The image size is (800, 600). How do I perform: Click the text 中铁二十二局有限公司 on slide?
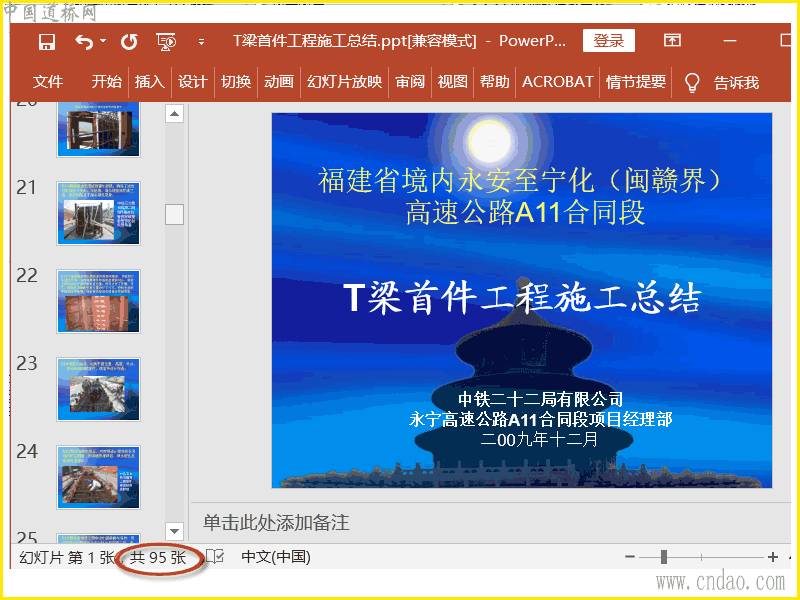tap(540, 398)
